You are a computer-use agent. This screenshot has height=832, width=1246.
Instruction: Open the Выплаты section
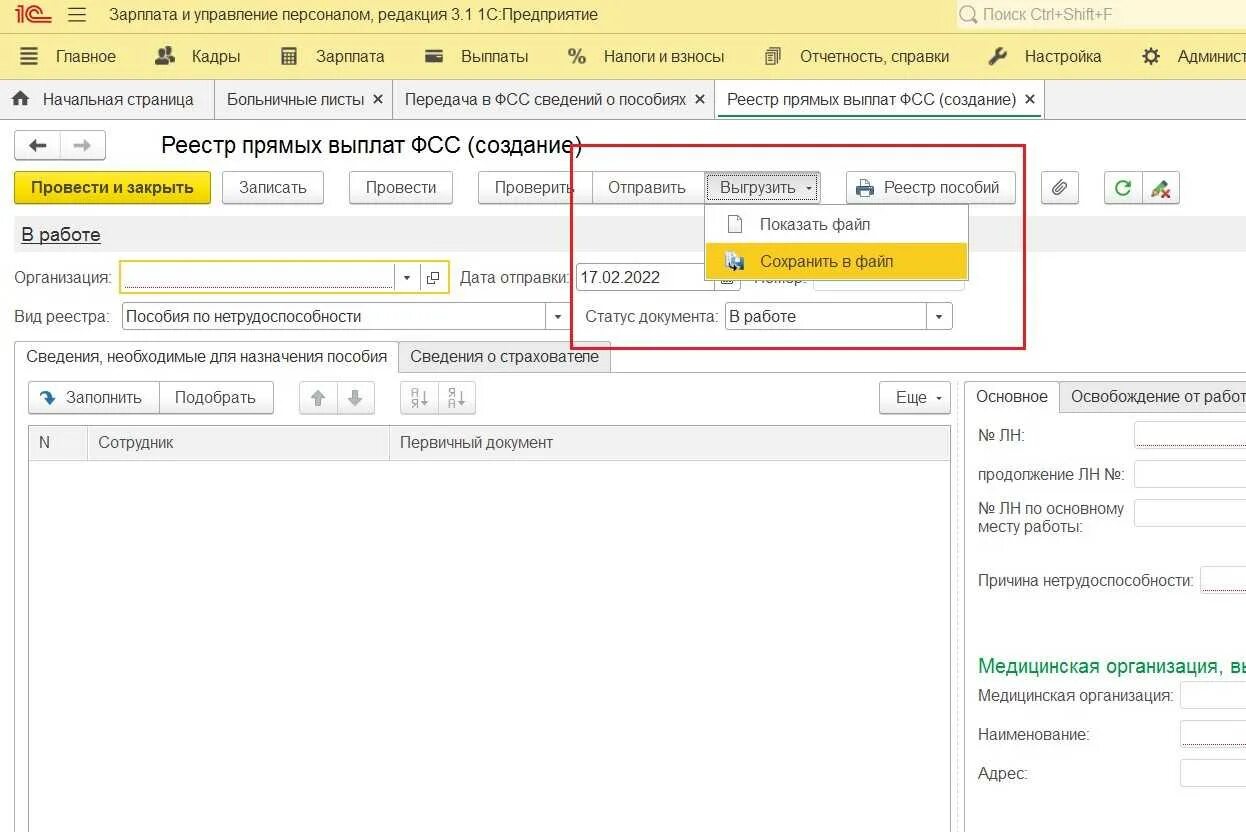[477, 56]
